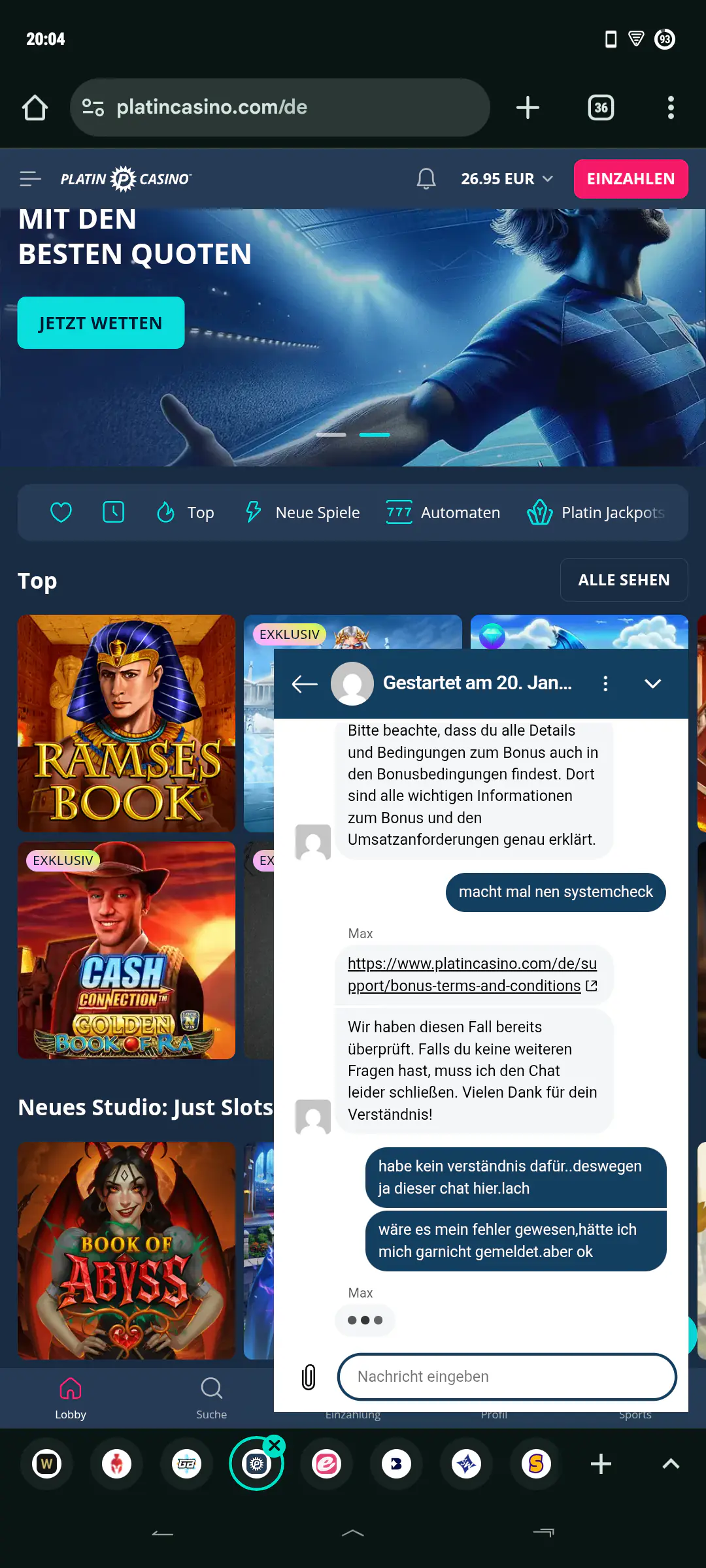Viewport: 706px width, 1568px height.
Task: Open the Platin Casino hamburger menu
Action: (30, 179)
